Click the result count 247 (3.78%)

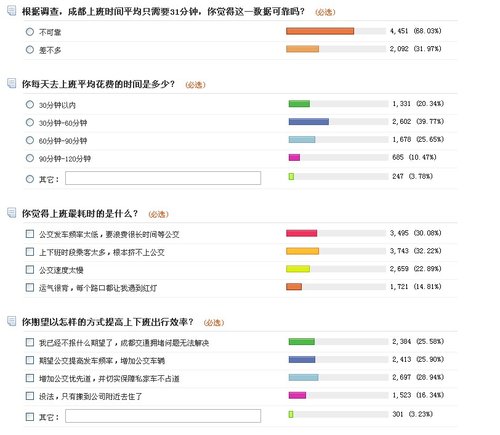click(x=413, y=176)
